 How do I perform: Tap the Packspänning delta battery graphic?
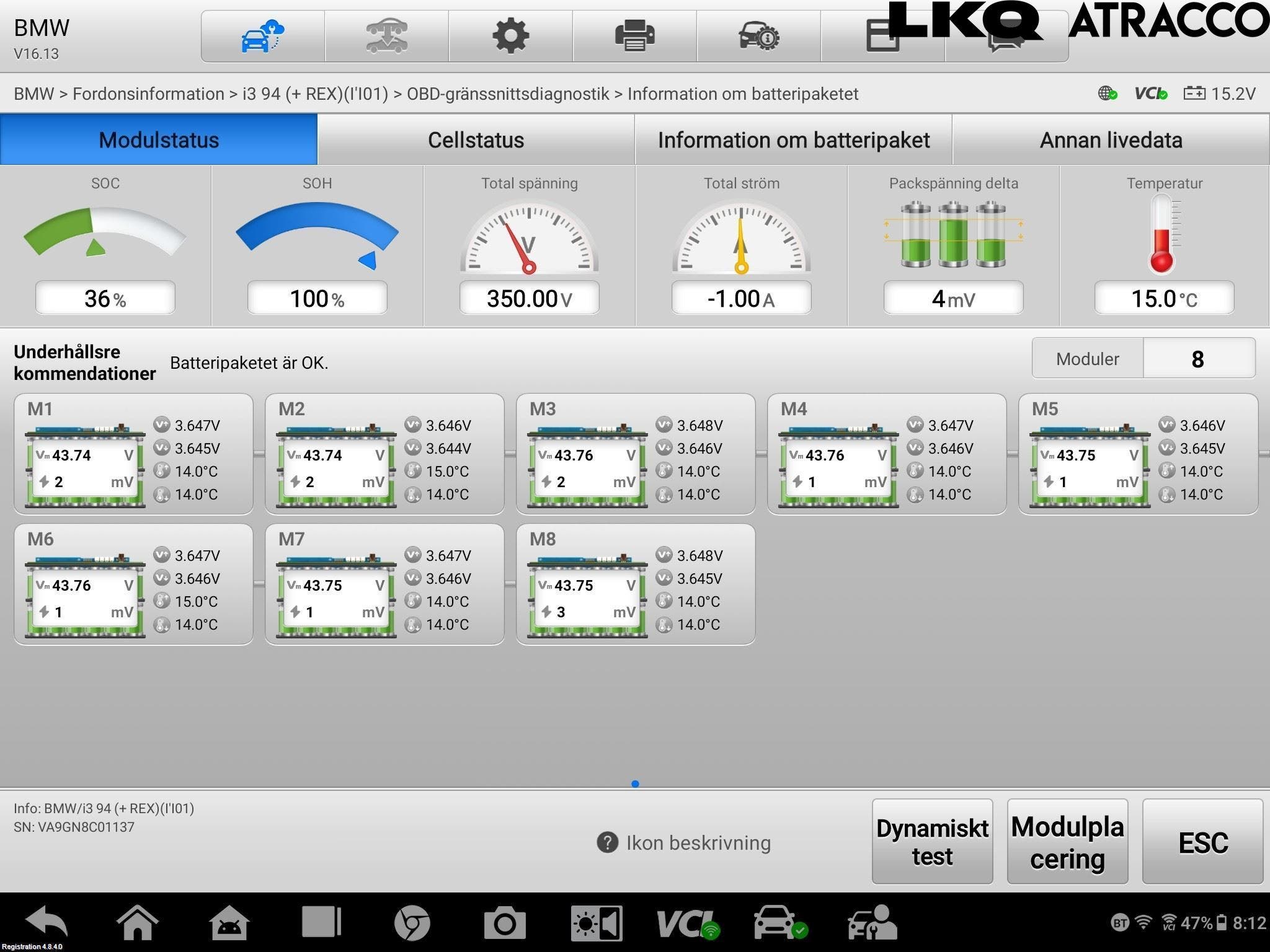[953, 234]
